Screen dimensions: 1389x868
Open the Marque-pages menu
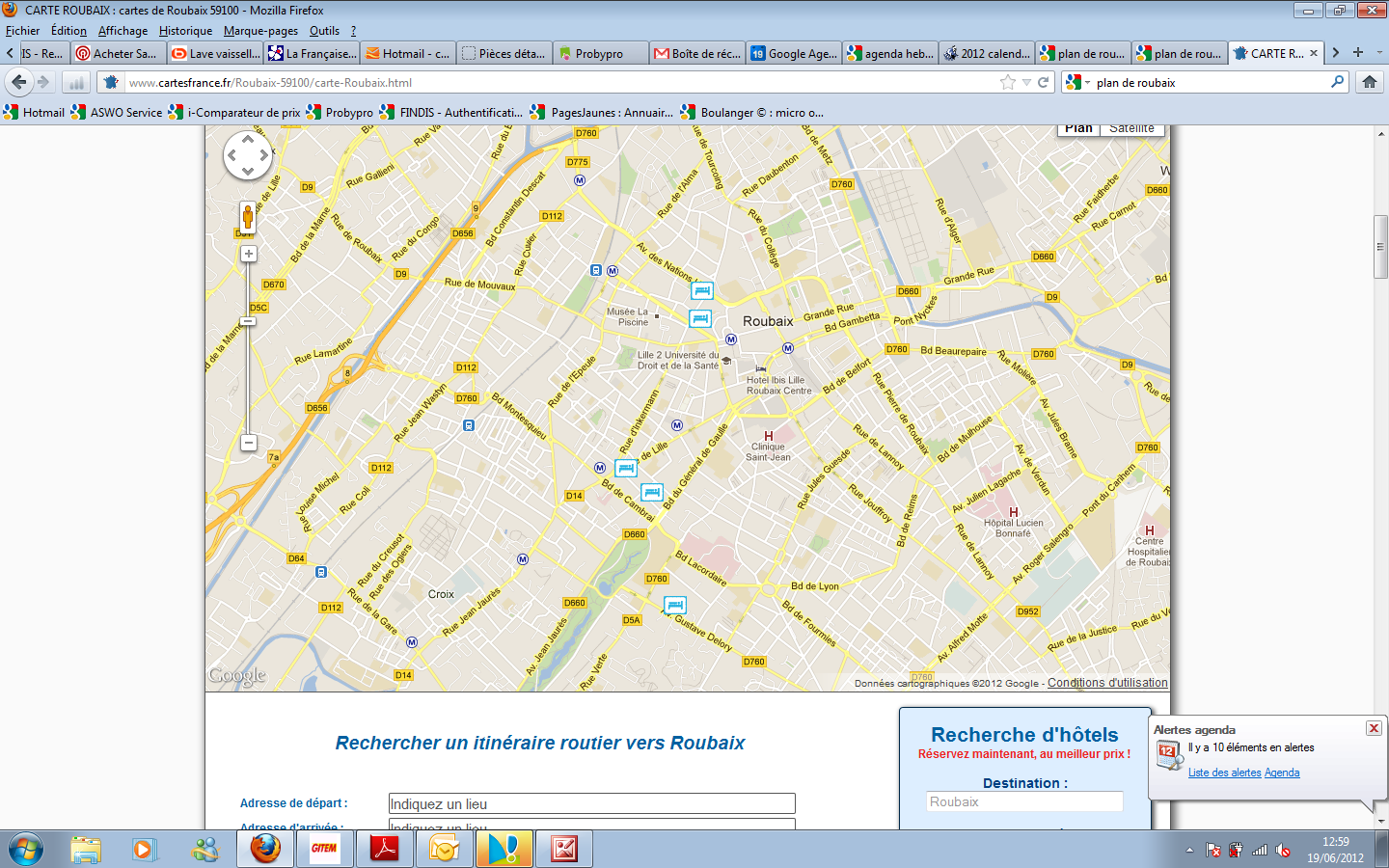[260, 31]
